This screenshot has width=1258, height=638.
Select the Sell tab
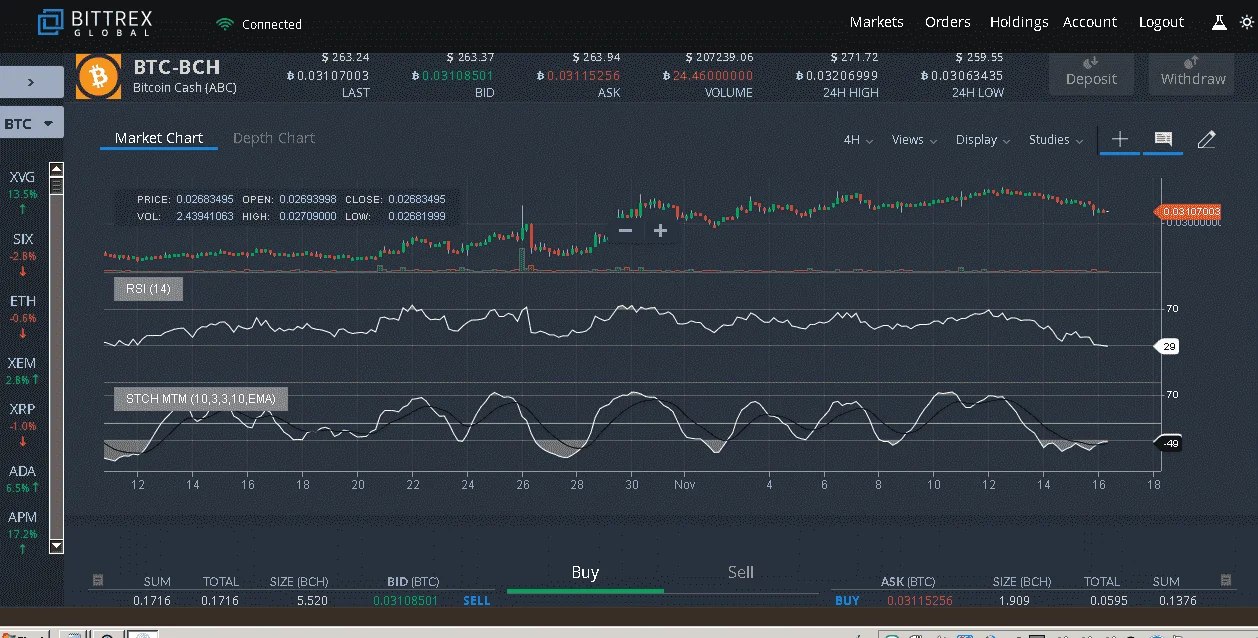coord(741,572)
